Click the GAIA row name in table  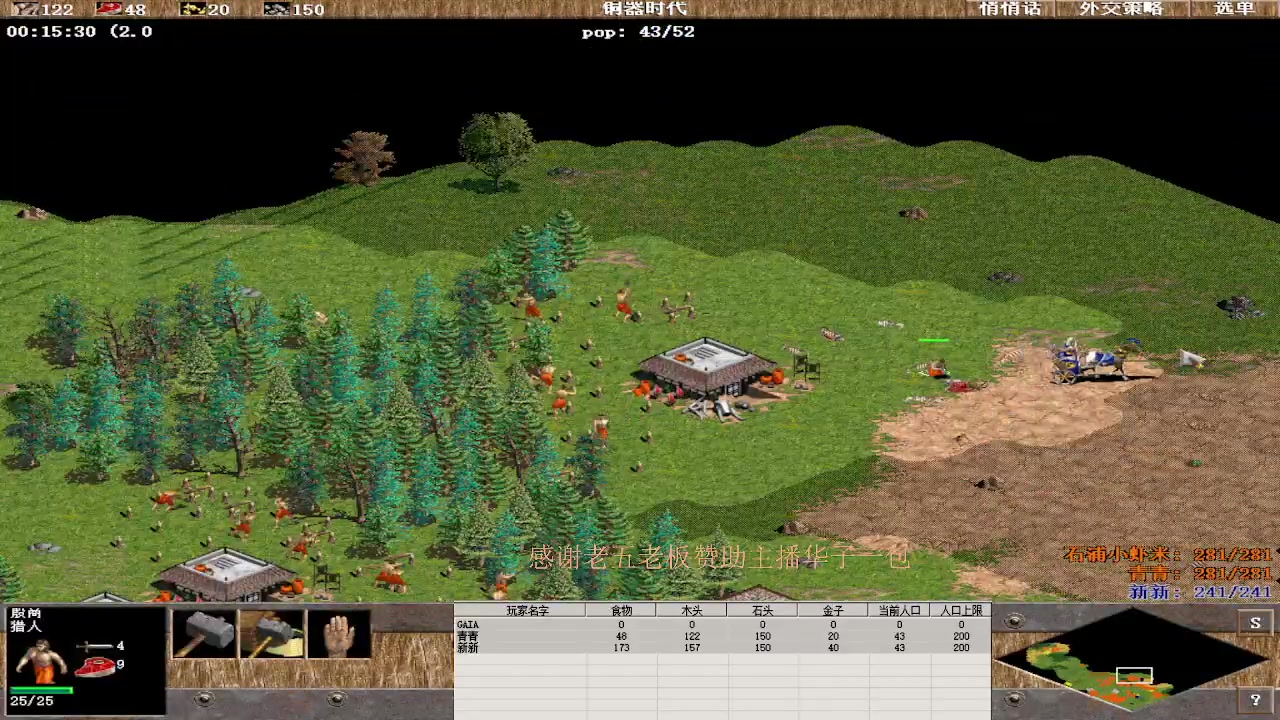click(467, 625)
